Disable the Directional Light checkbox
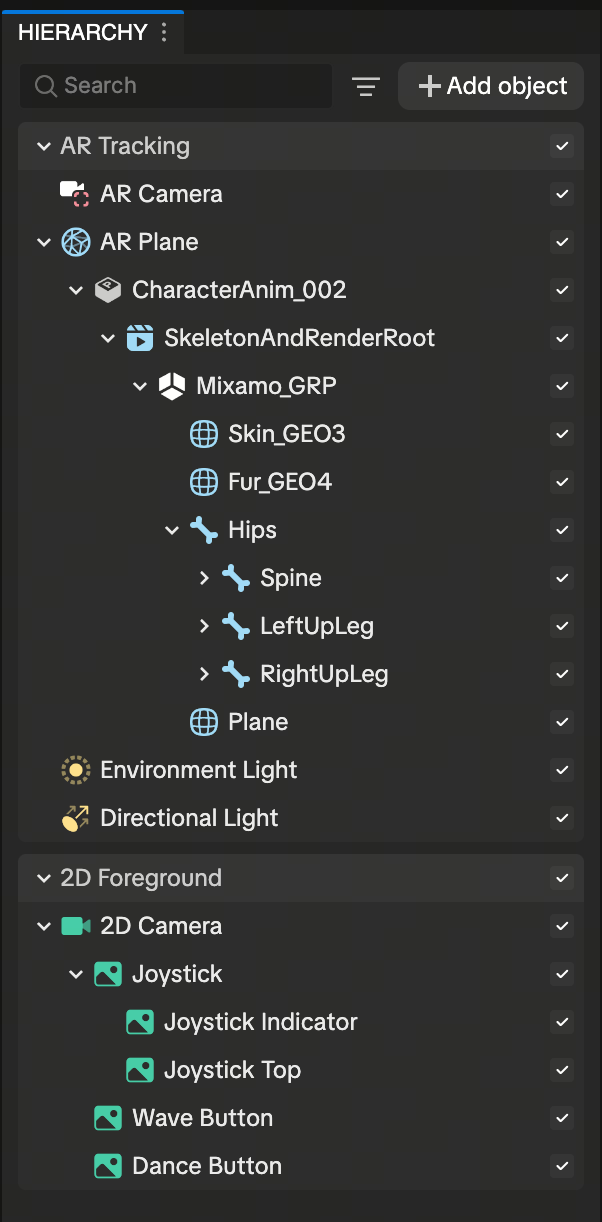Screen dimensions: 602x1222 click(562, 818)
